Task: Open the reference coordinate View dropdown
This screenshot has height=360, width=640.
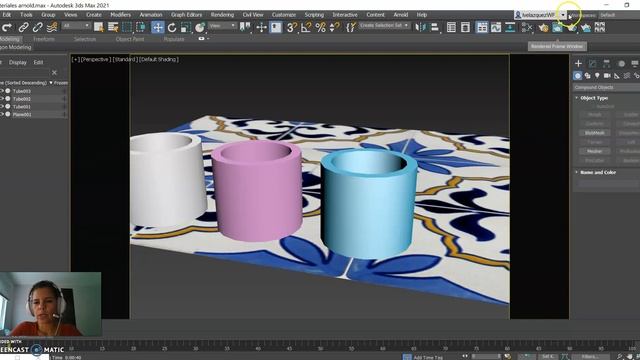Action: click(222, 26)
